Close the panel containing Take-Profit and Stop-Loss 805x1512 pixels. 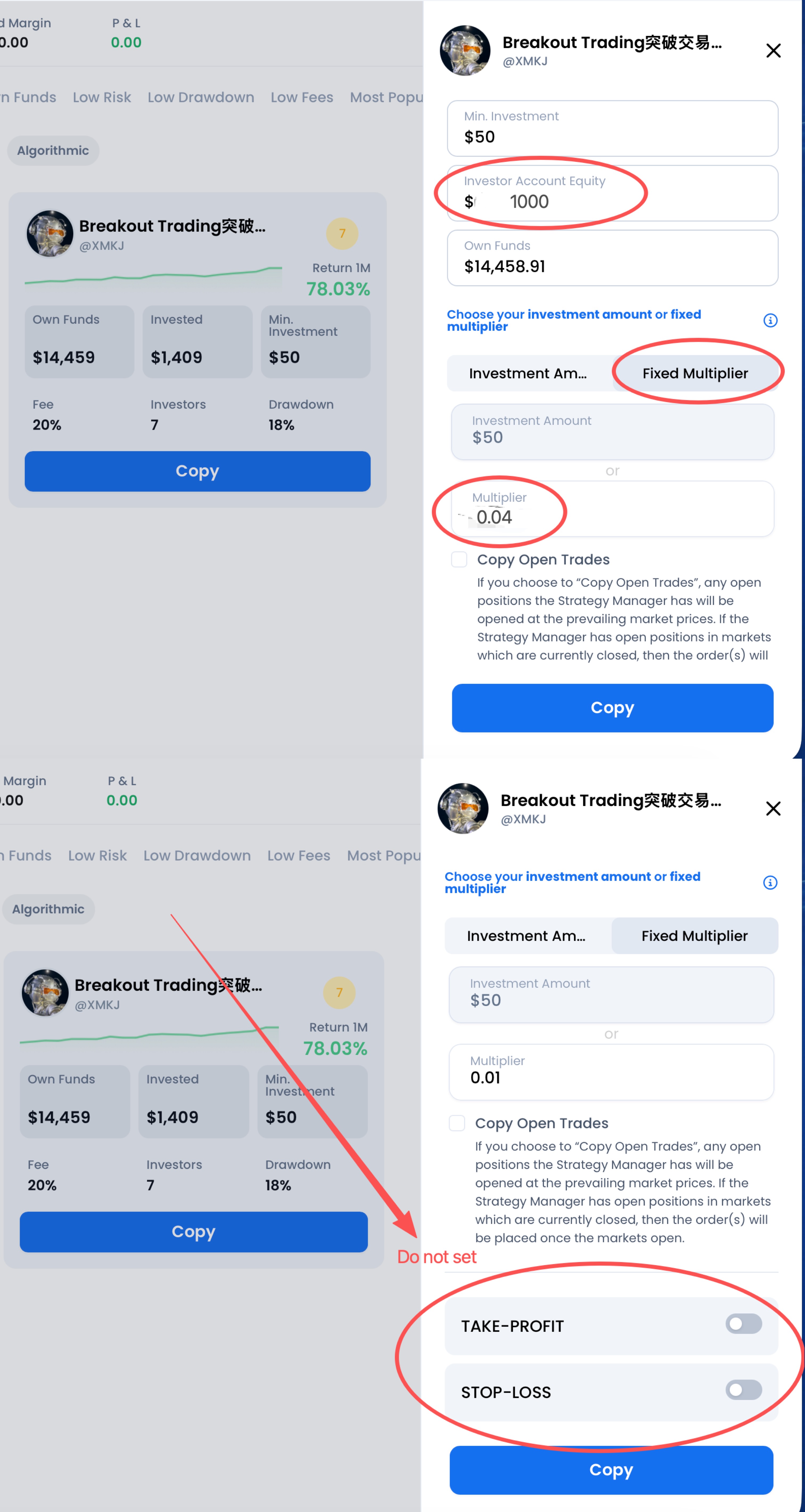point(773,808)
